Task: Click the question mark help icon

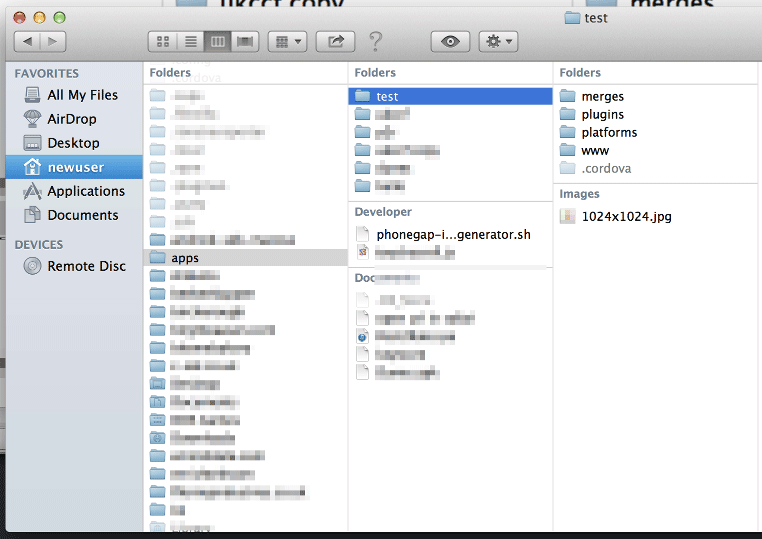Action: coord(375,41)
